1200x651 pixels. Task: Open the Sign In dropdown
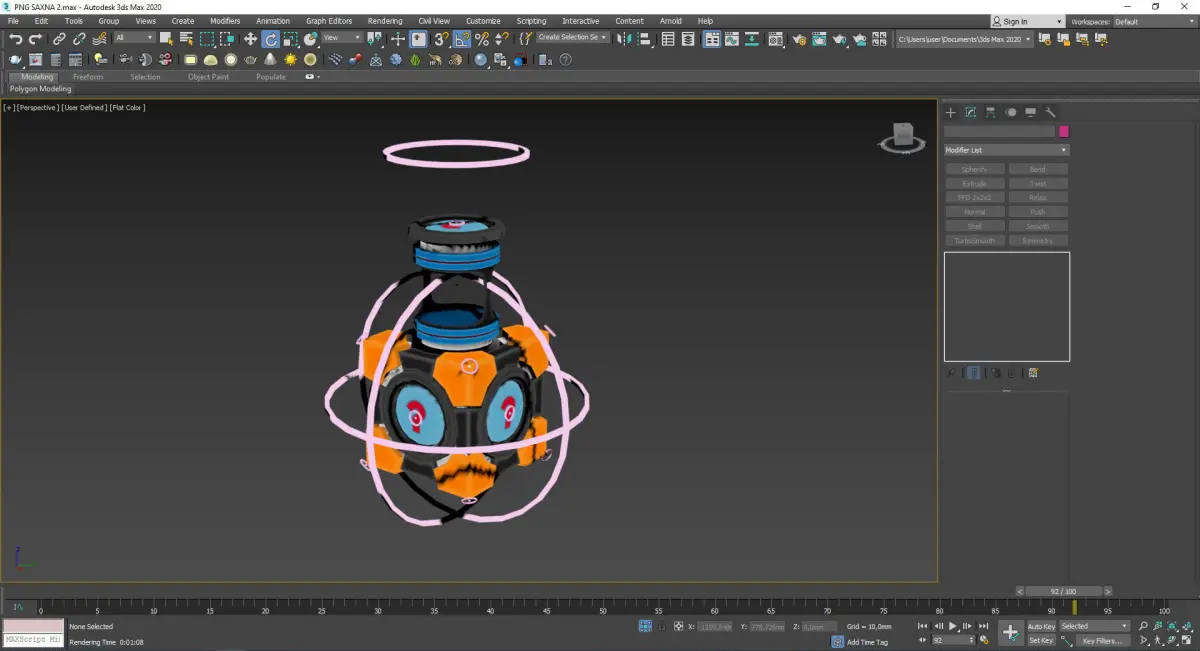[1027, 21]
